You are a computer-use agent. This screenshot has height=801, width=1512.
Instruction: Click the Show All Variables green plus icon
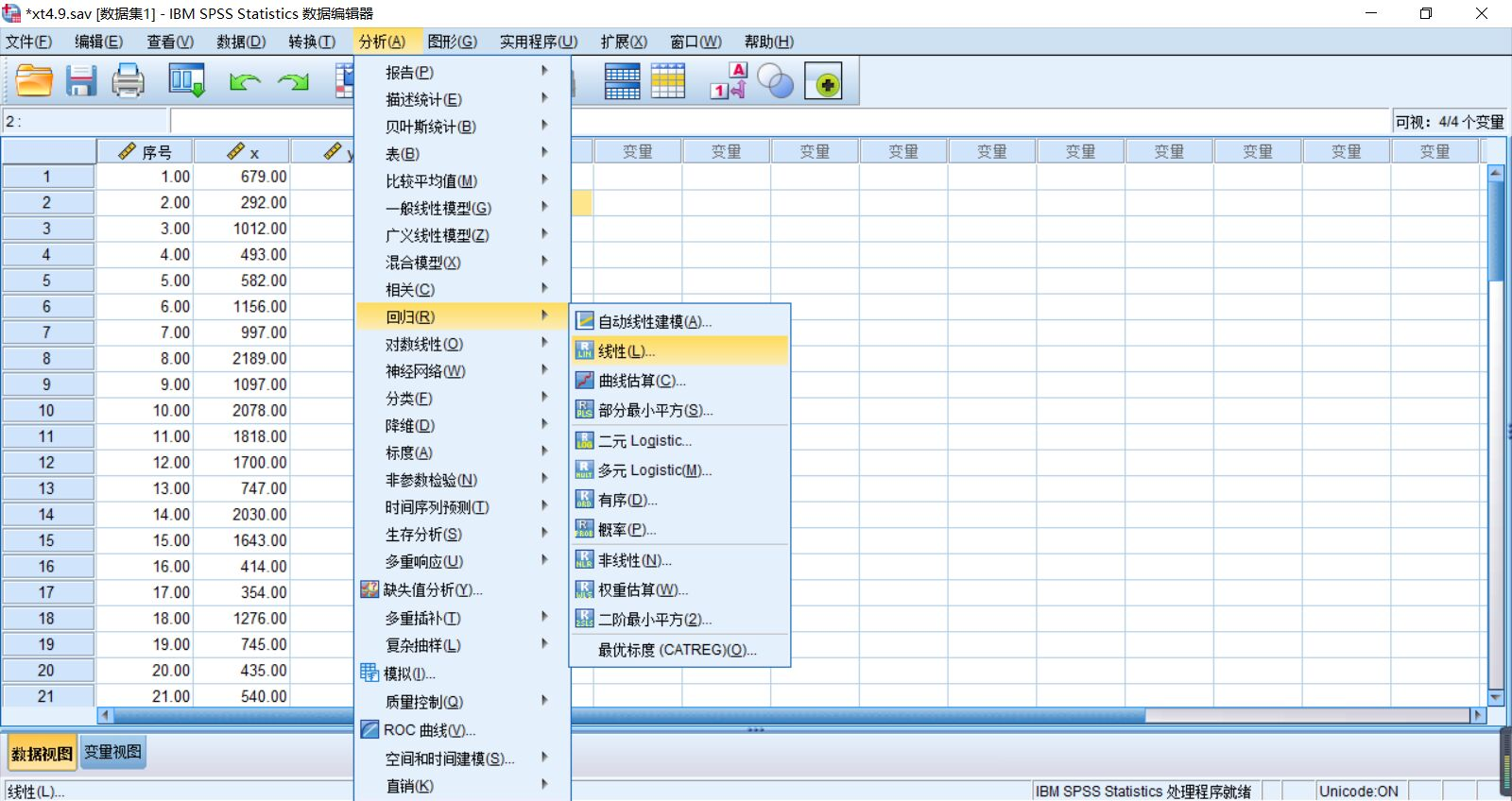click(x=823, y=81)
